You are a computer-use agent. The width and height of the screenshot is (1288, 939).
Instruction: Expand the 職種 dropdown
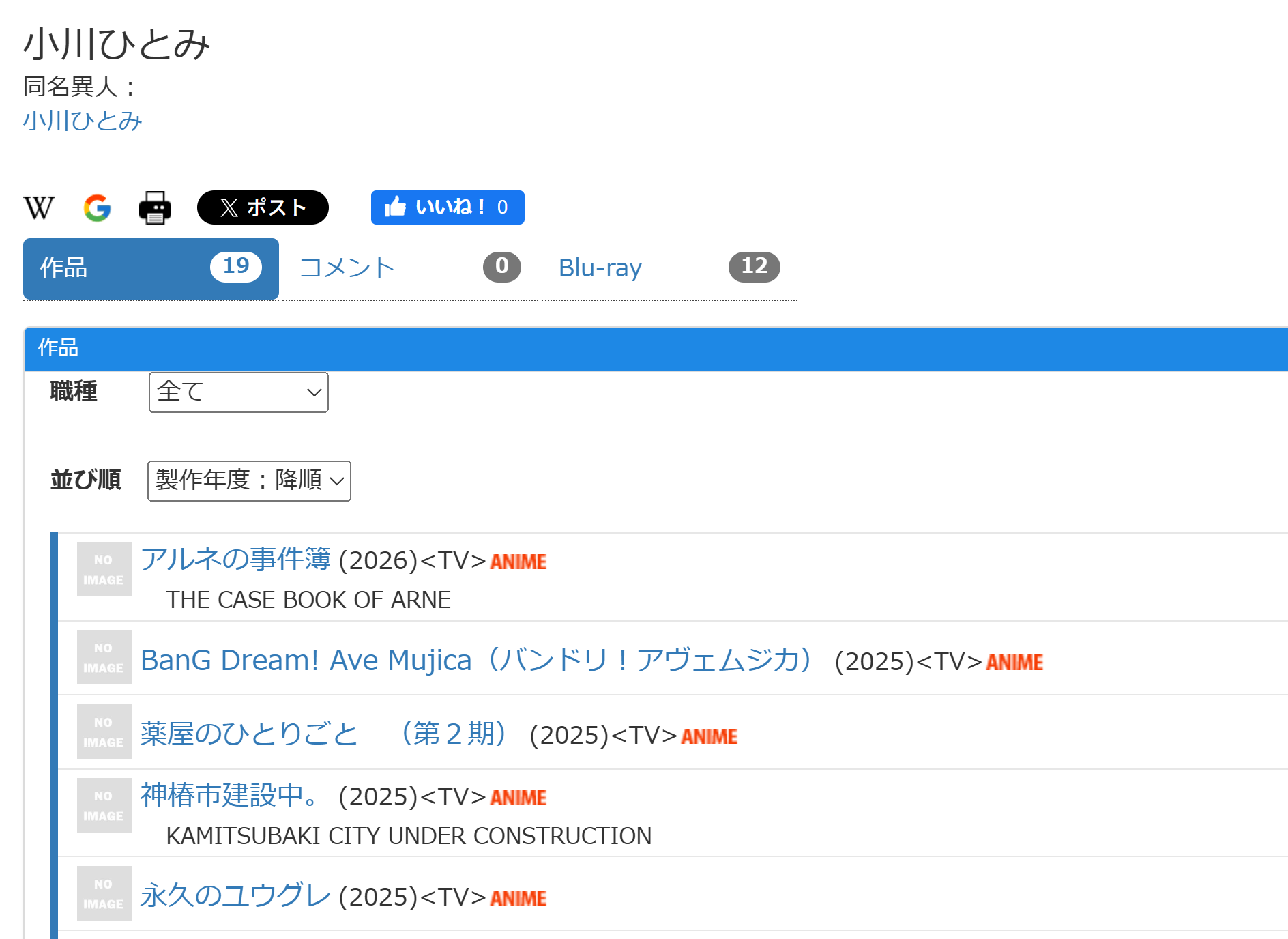point(238,392)
